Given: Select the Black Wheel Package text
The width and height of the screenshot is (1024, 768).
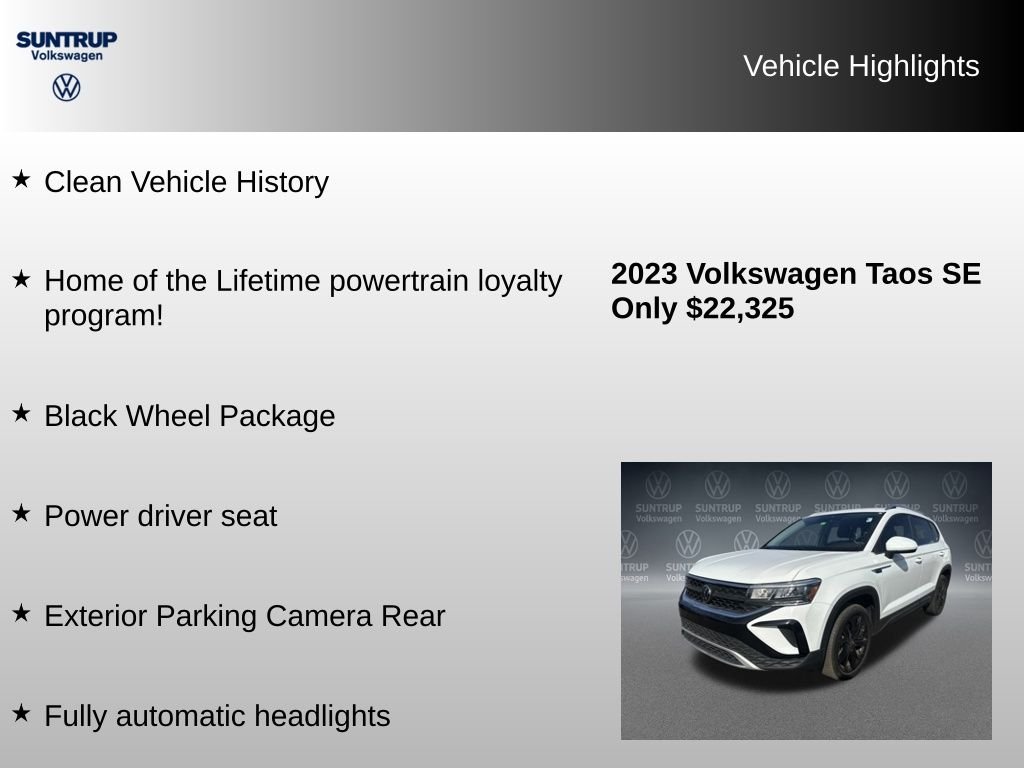Looking at the screenshot, I should coord(190,416).
